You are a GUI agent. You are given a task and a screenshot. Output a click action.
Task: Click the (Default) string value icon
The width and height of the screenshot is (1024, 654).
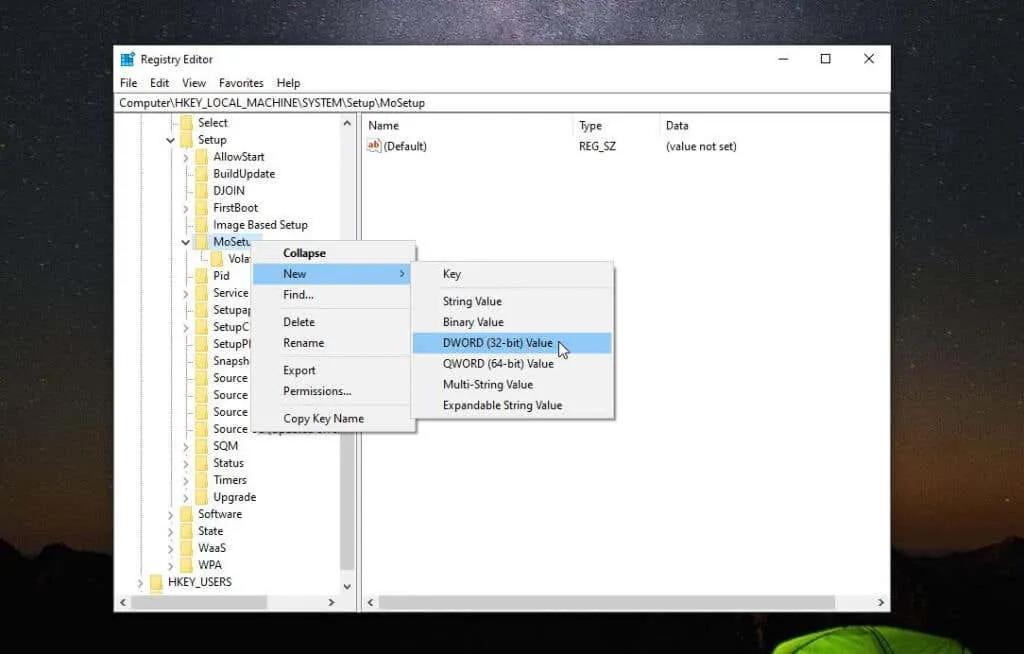click(374, 146)
